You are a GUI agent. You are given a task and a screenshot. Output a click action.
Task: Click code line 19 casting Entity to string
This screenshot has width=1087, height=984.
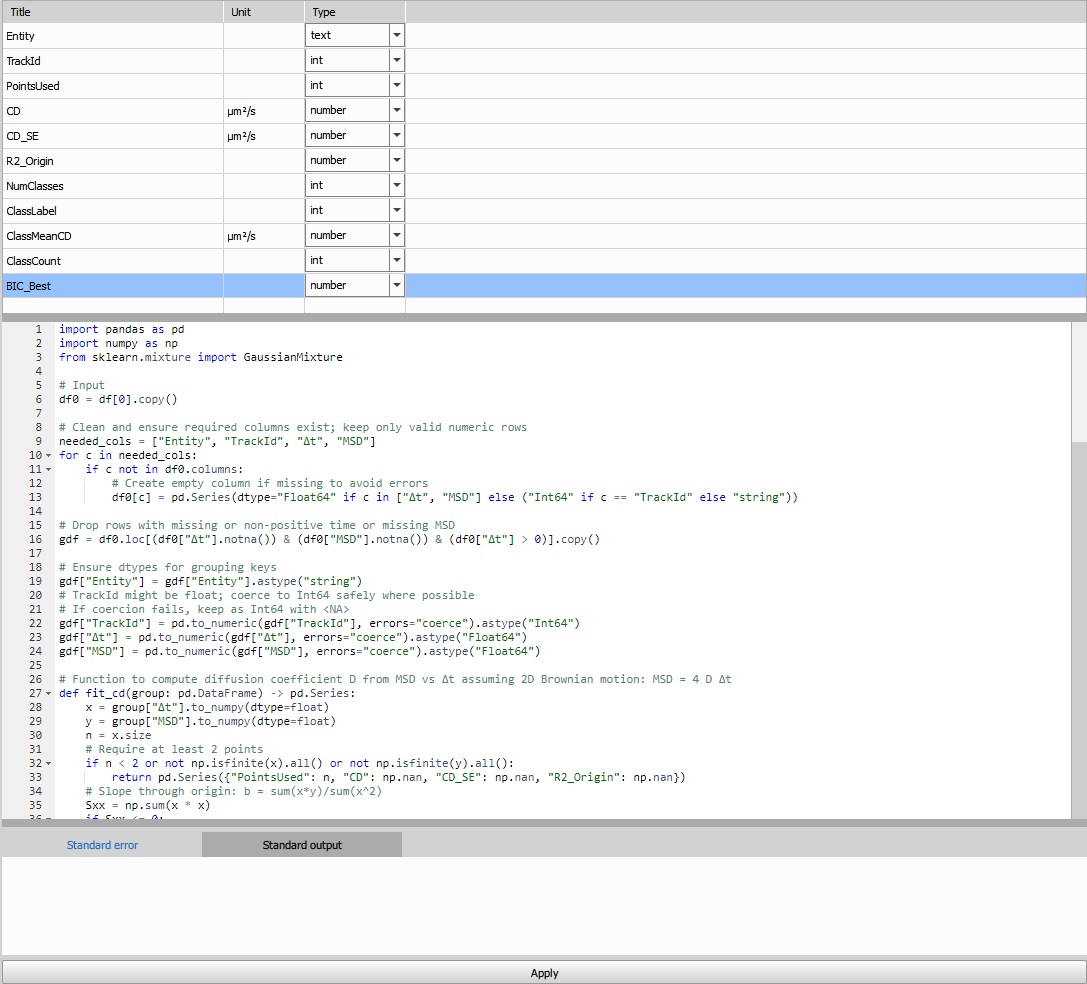pos(211,581)
